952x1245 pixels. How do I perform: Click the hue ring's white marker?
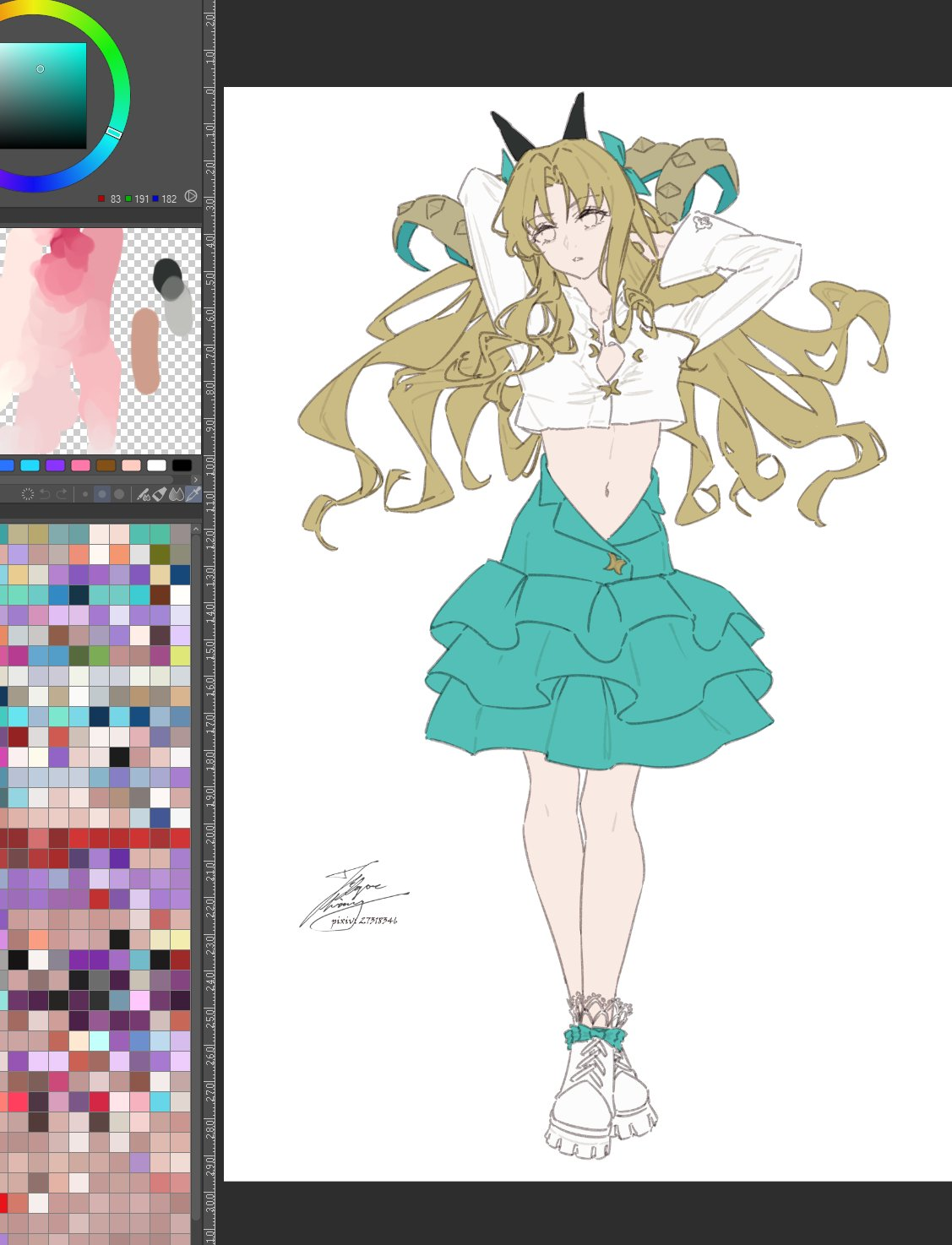point(114,133)
